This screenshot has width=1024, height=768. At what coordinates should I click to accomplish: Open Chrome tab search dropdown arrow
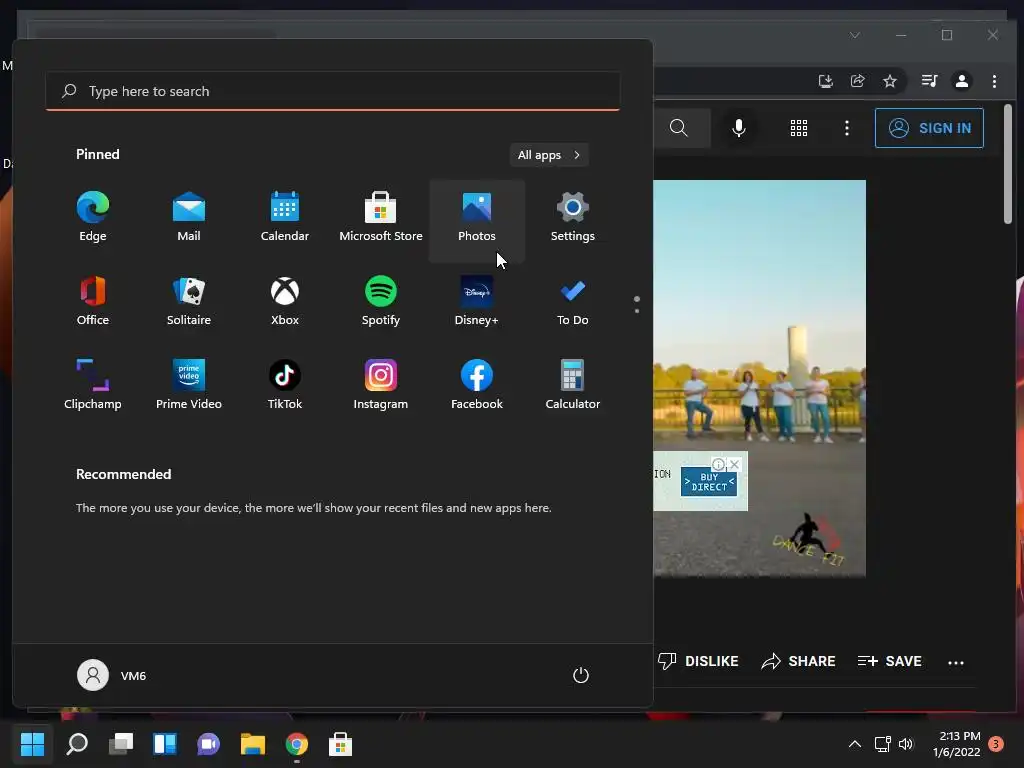(855, 35)
